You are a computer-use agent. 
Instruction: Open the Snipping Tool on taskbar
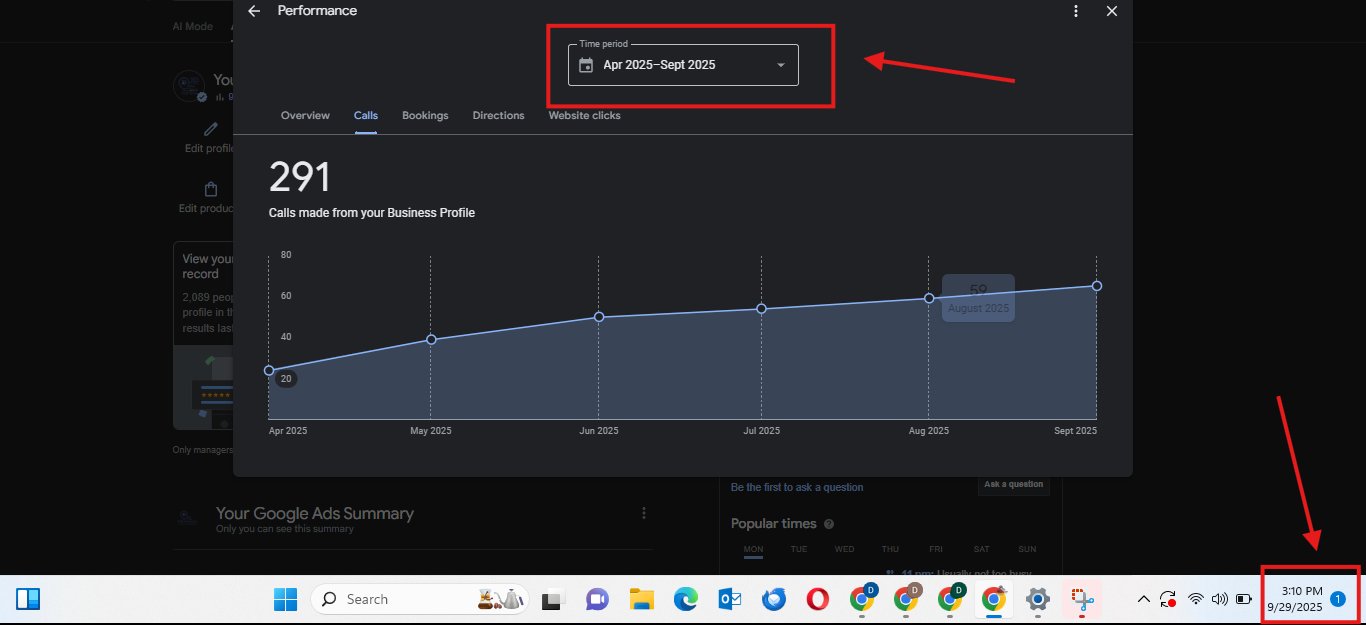pyautogui.click(x=1082, y=599)
